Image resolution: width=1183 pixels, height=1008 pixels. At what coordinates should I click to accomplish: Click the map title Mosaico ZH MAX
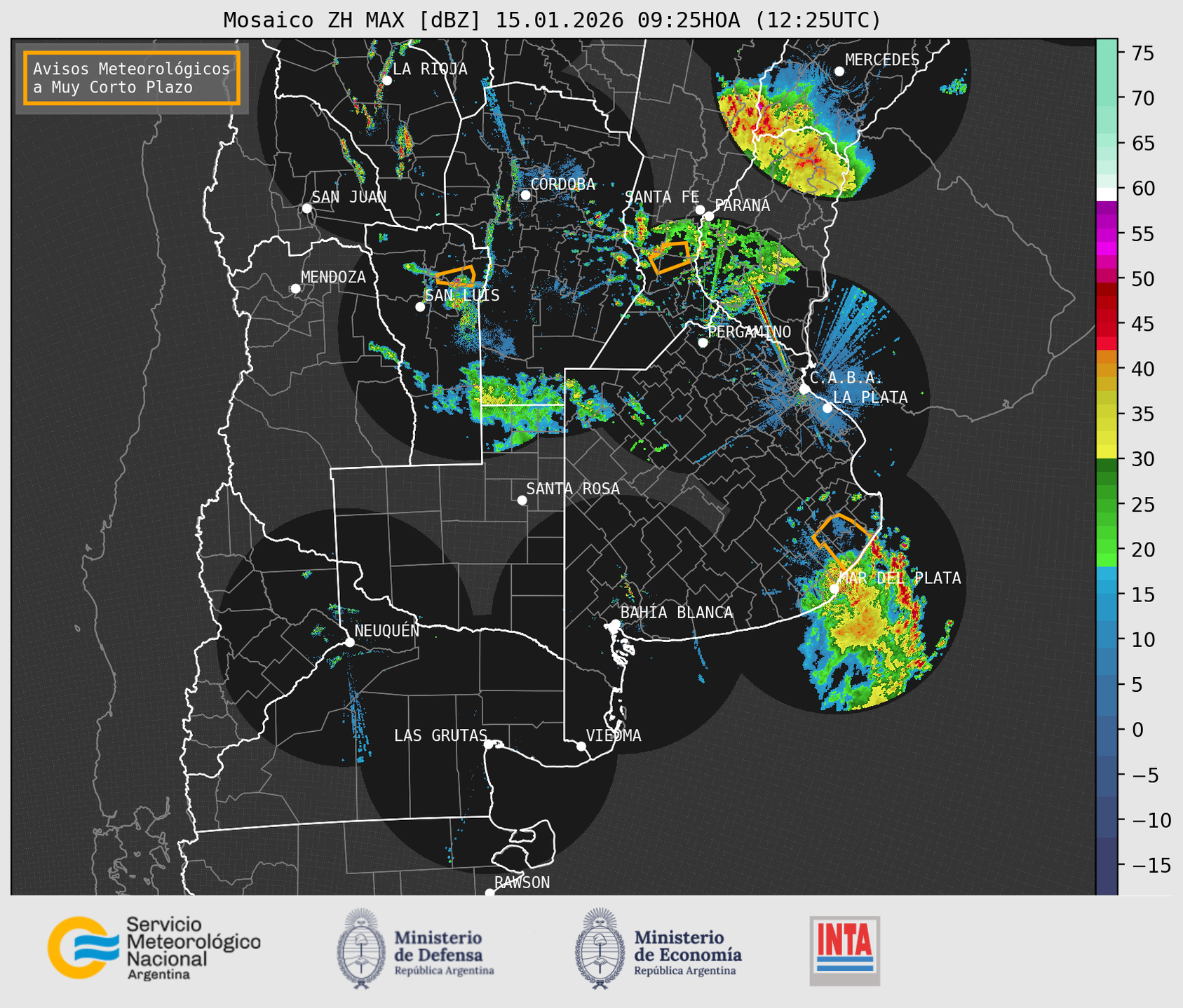point(552,20)
